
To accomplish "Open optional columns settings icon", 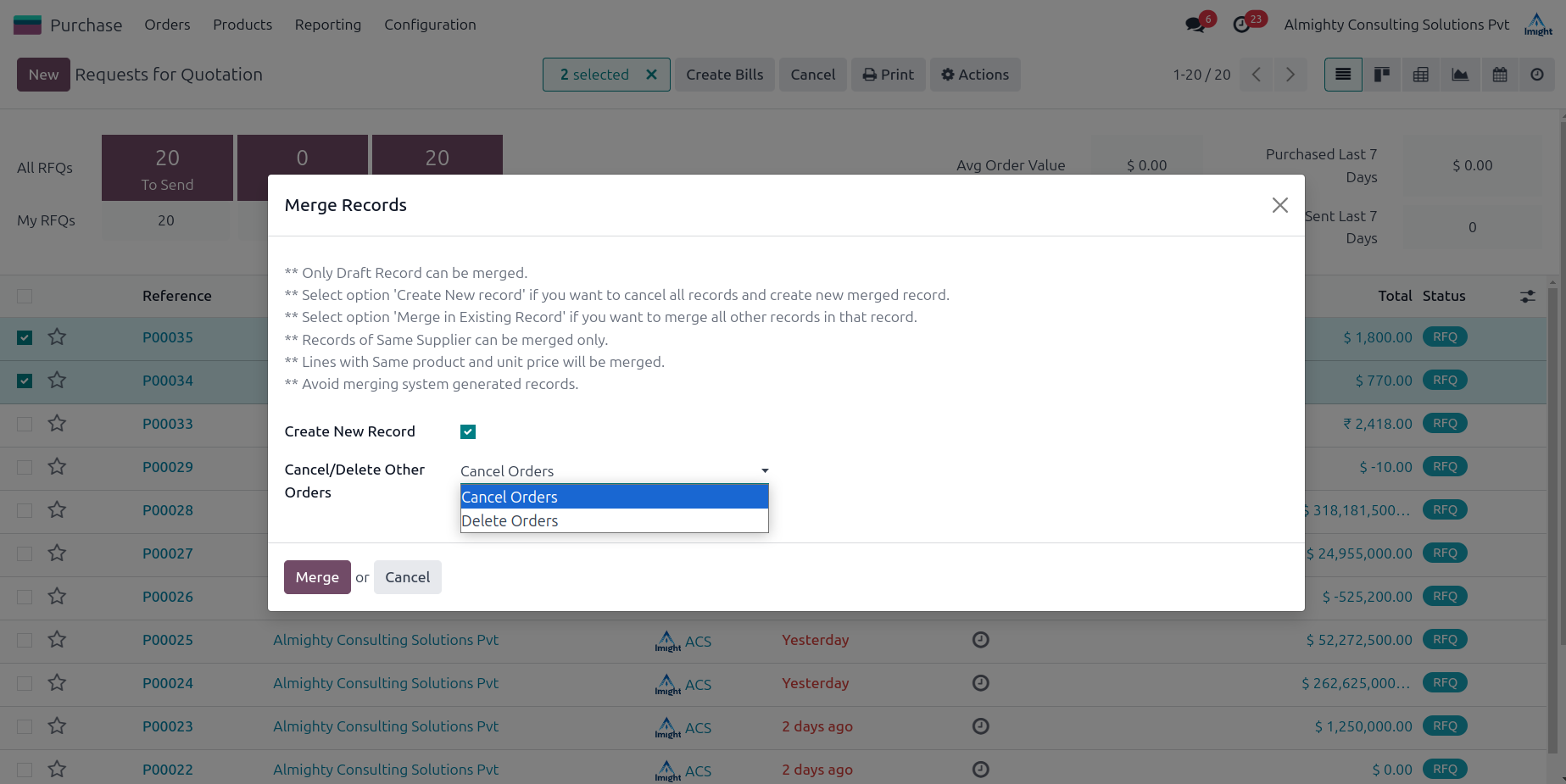I will click(1527, 296).
